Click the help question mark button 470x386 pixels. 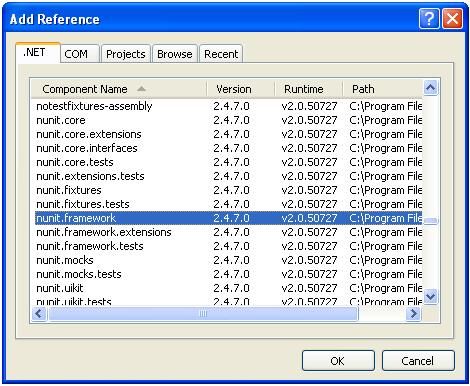(x=429, y=19)
